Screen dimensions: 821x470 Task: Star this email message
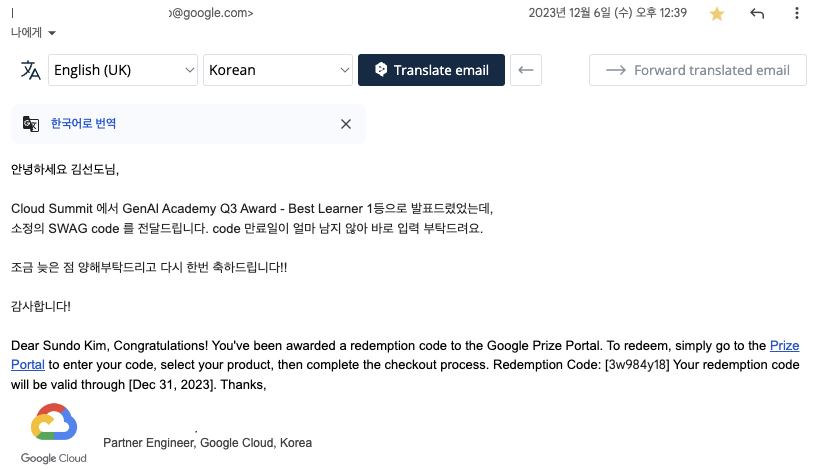tap(744, 14)
